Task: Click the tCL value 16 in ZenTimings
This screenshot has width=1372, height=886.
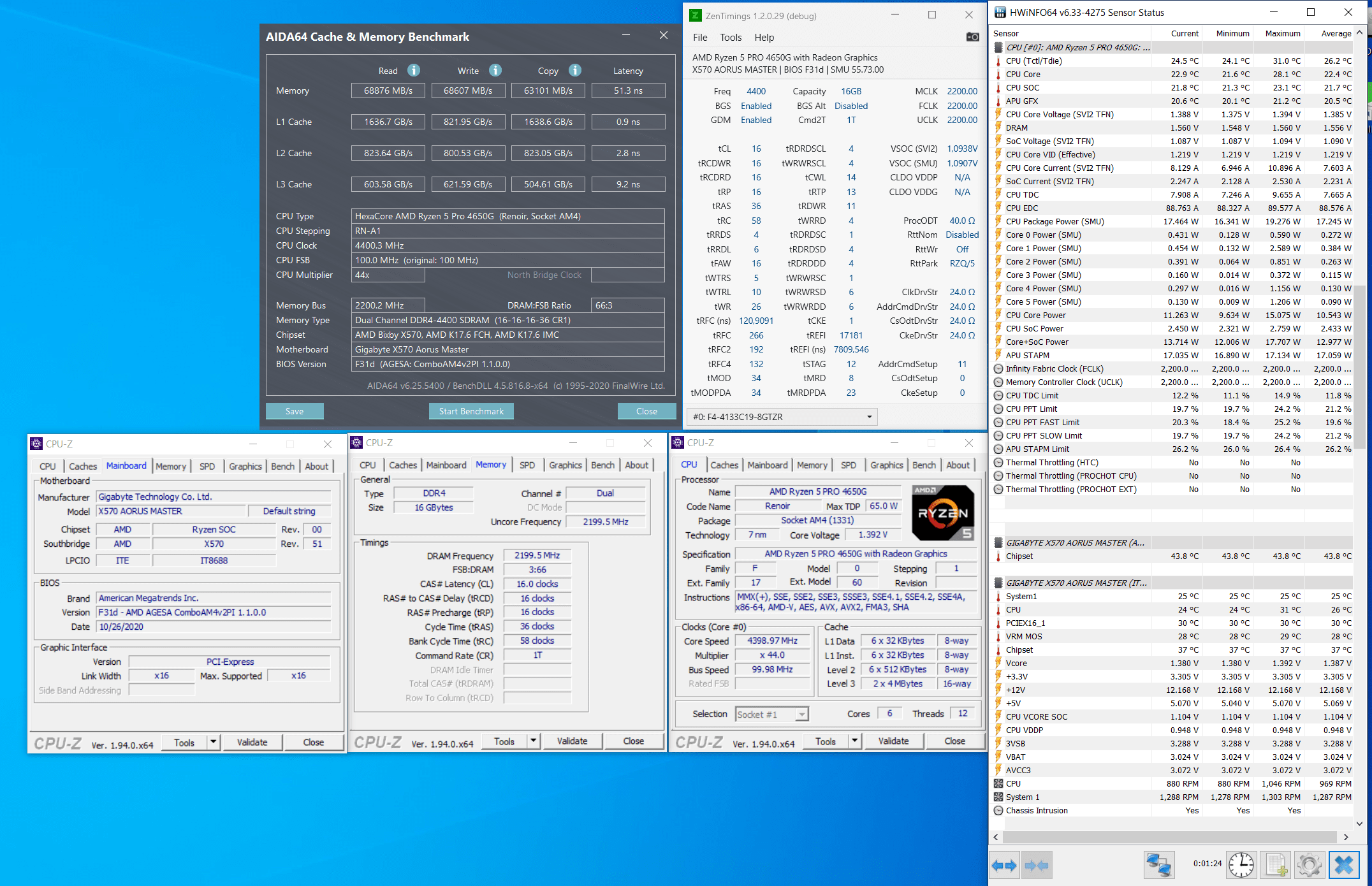Action: click(x=756, y=149)
